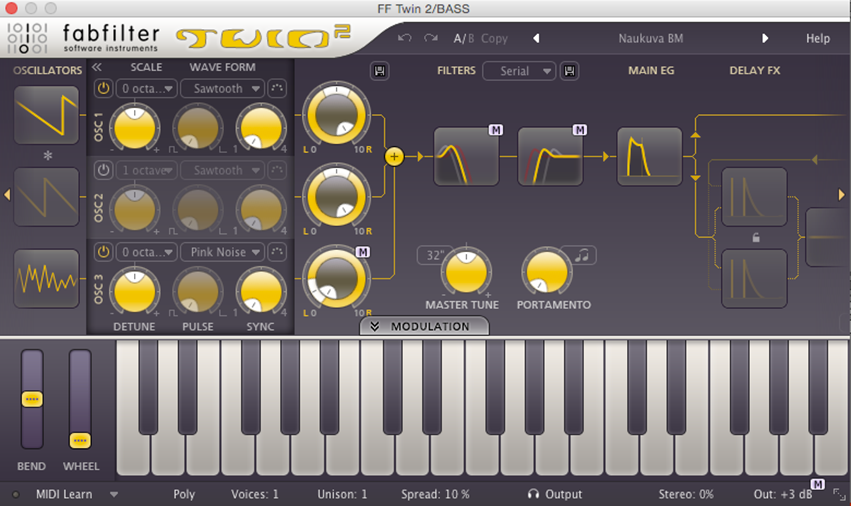This screenshot has width=851, height=506.
Task: Go to the next preset arrow
Action: (x=766, y=38)
